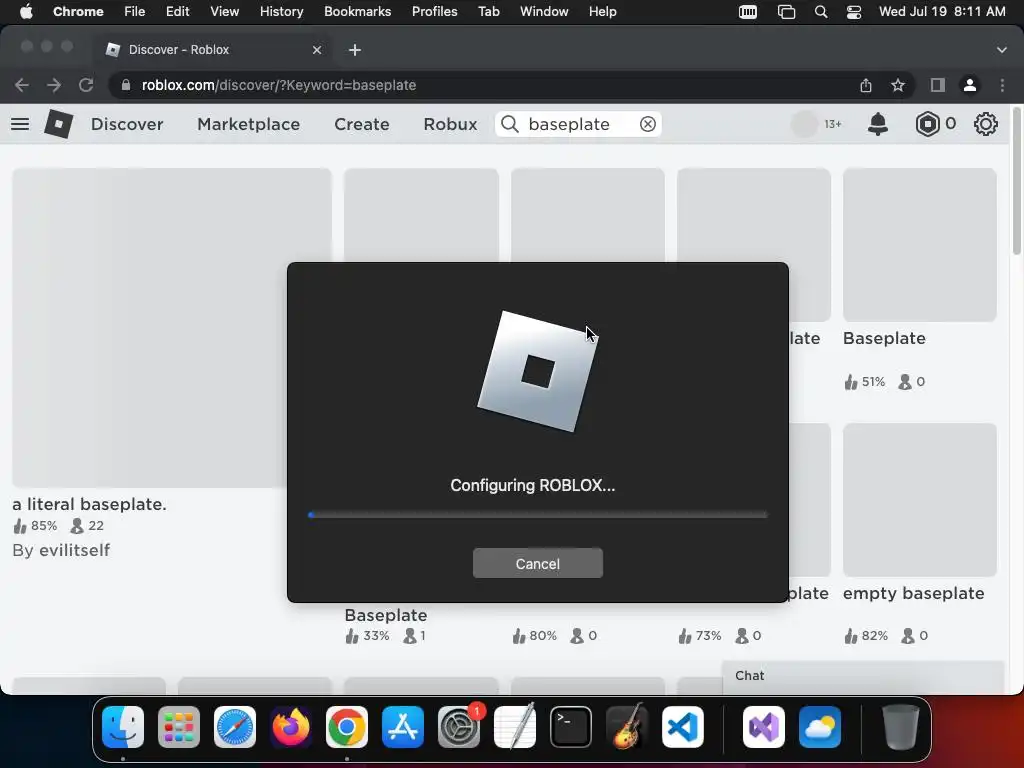1024x768 pixels.
Task: Open the Trash in the Dock
Action: 901,726
